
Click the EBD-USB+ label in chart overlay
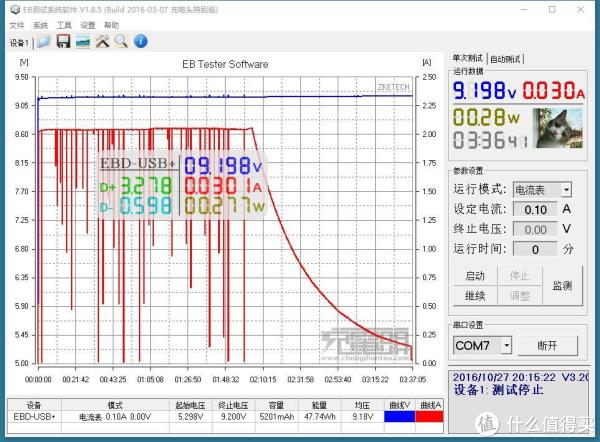[137, 163]
